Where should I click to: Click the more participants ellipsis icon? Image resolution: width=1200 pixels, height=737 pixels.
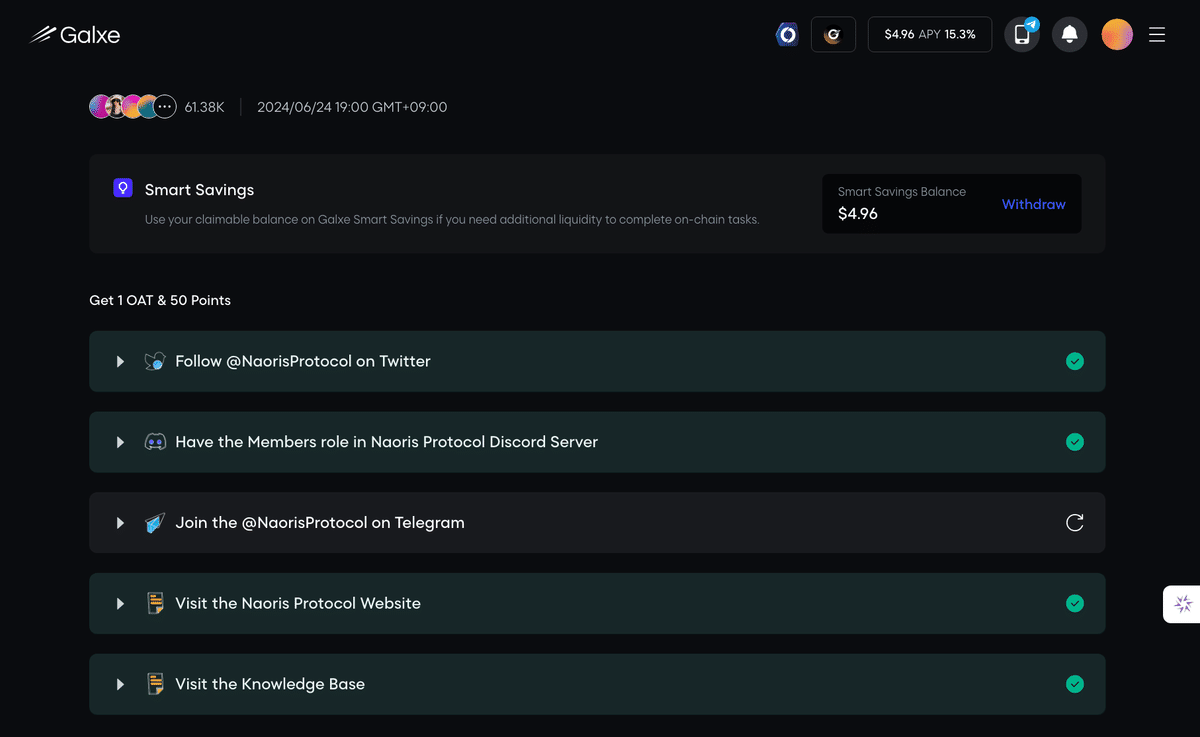click(166, 107)
